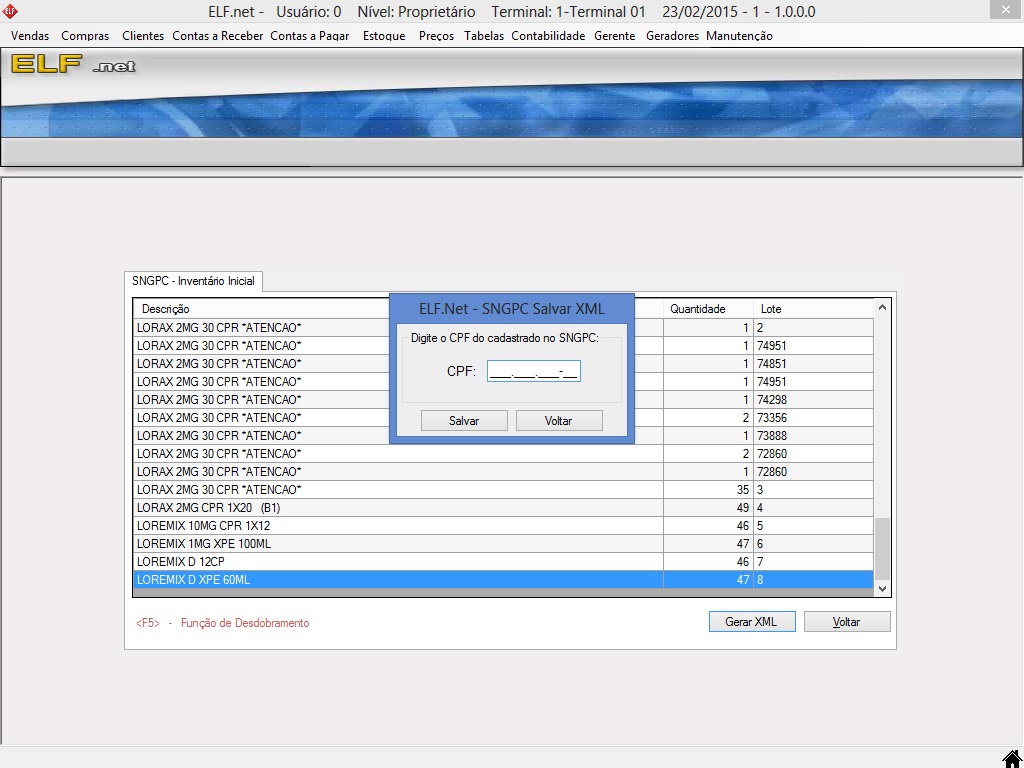Click Voltar button beside Gerar XML
The image size is (1024, 768).
tap(847, 622)
